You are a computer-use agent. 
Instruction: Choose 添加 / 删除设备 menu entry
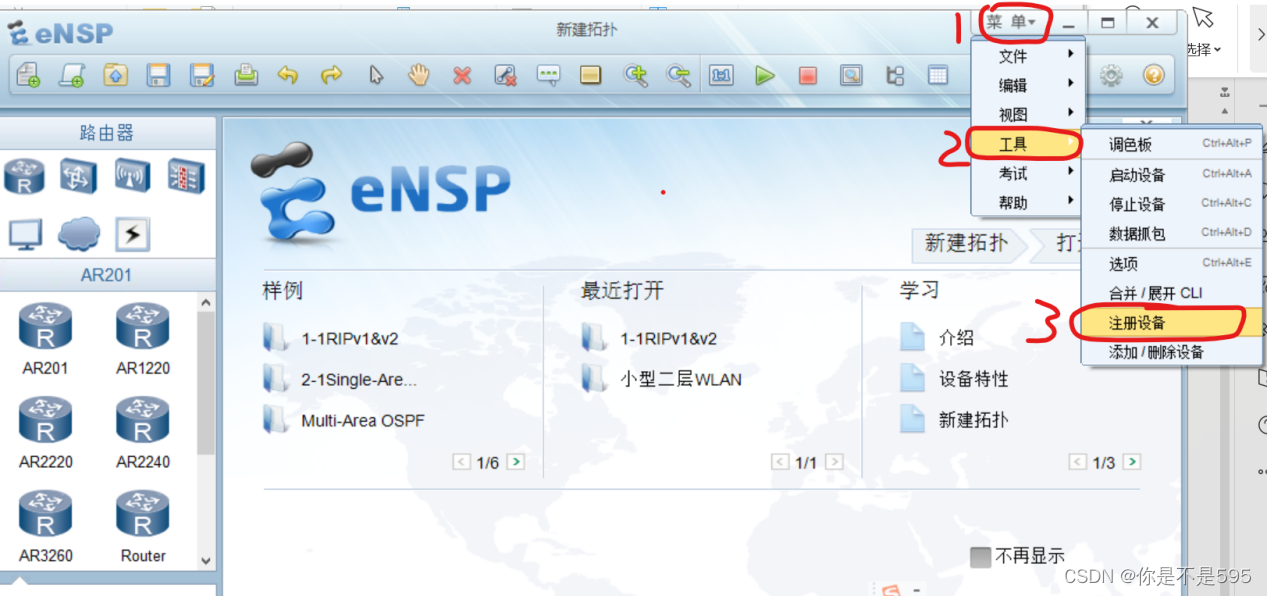click(x=1171, y=352)
